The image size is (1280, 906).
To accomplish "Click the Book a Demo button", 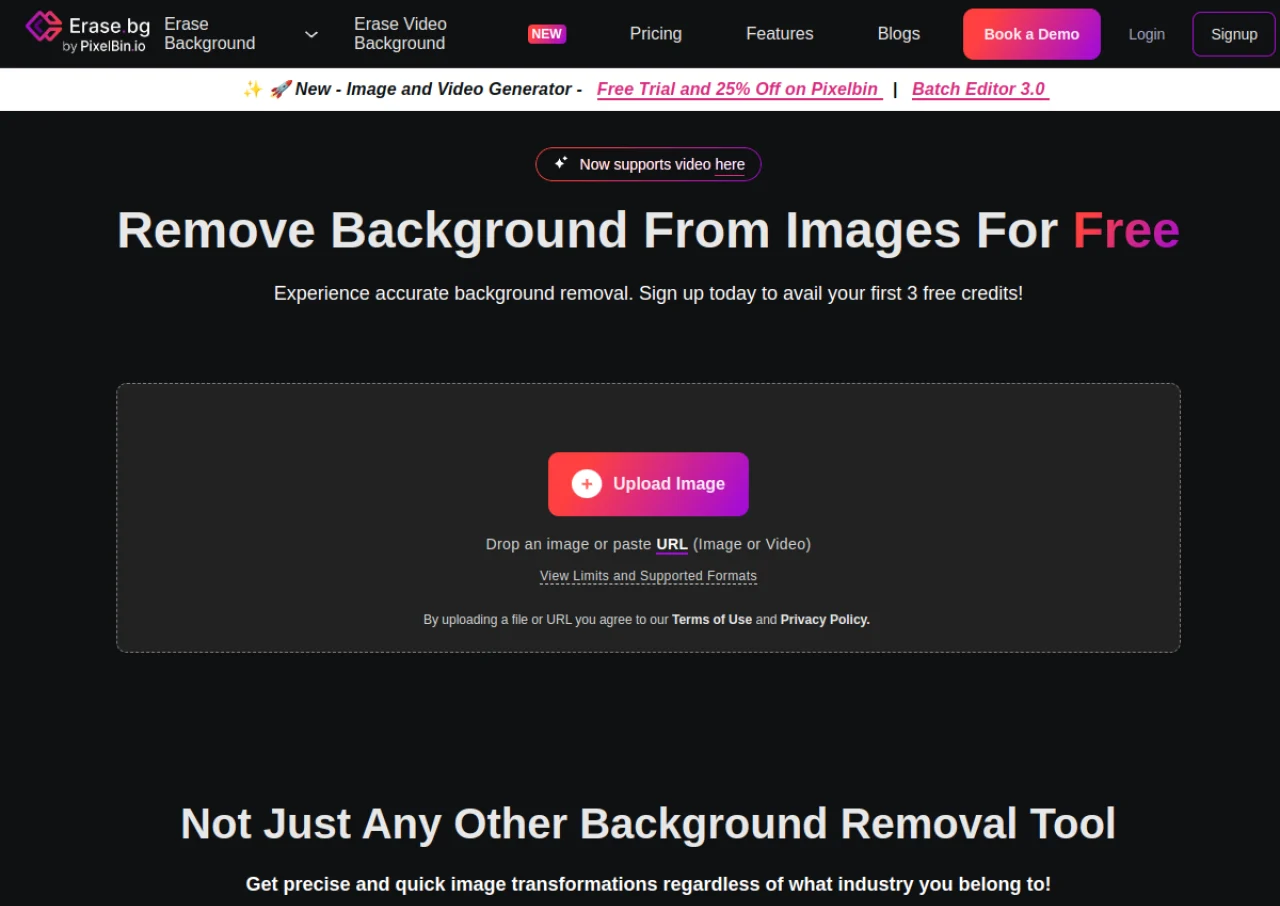I will click(x=1032, y=34).
